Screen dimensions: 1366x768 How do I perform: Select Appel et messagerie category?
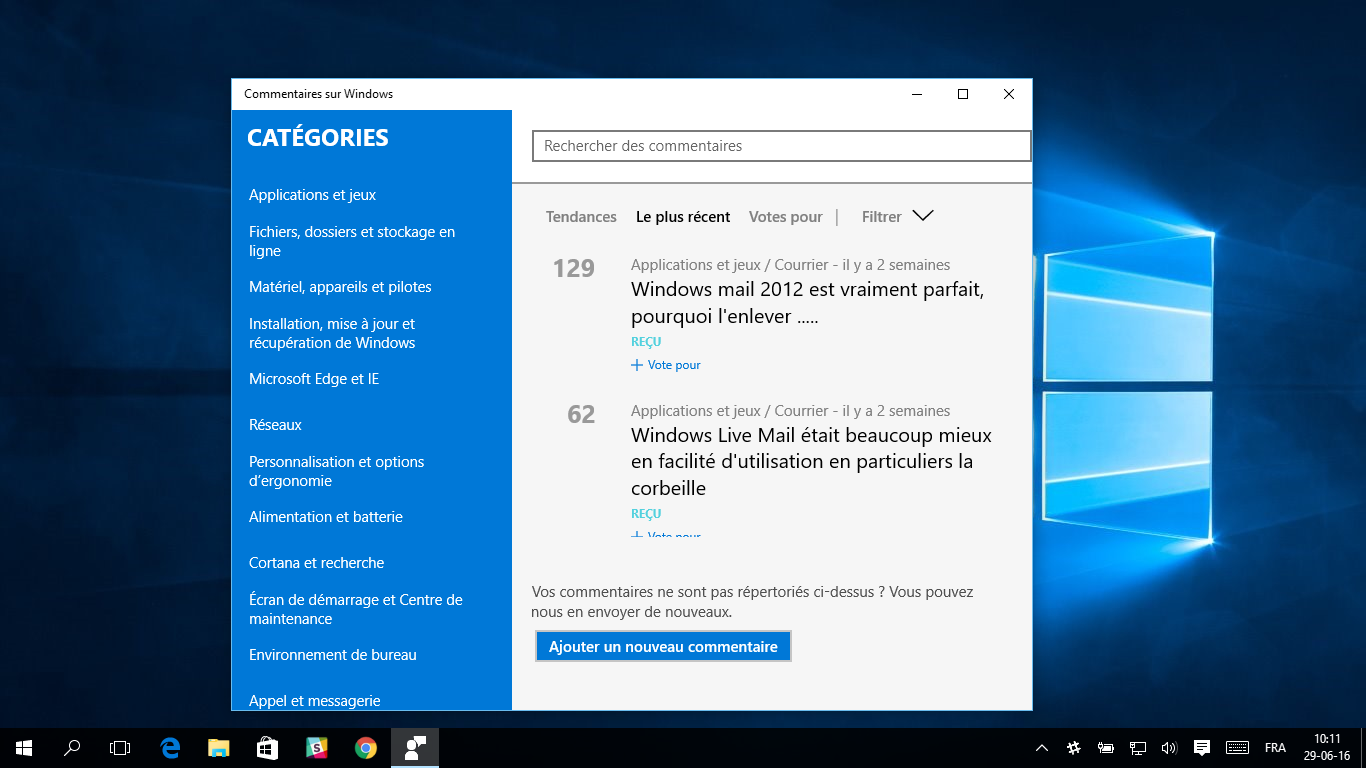[315, 701]
